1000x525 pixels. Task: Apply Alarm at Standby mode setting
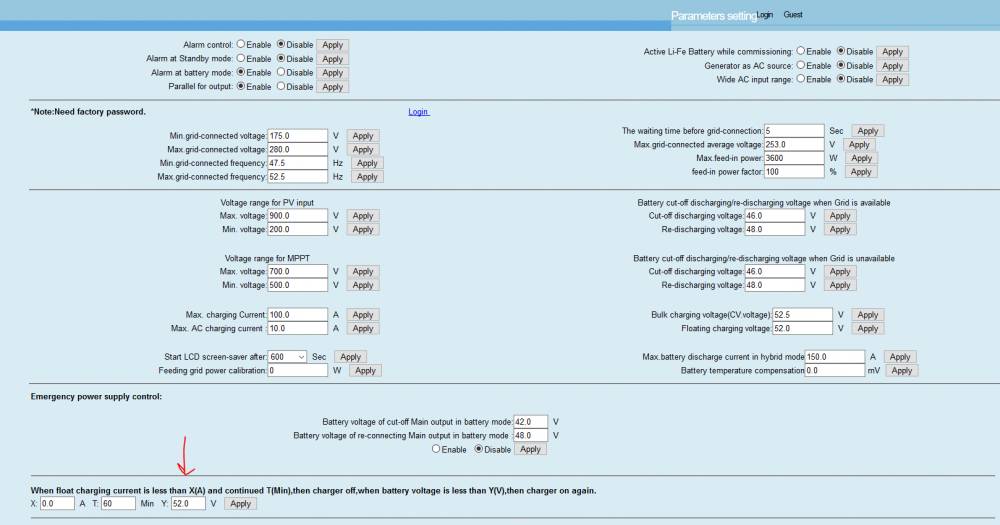tap(332, 59)
